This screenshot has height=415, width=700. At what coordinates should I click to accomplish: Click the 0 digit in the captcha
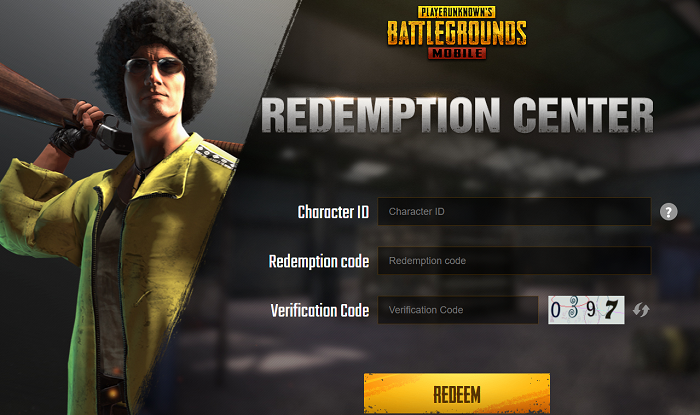(x=555, y=310)
